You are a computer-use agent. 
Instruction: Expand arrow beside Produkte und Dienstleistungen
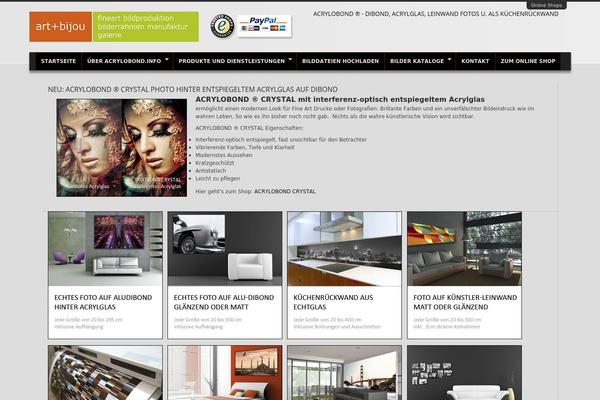tap(290, 59)
